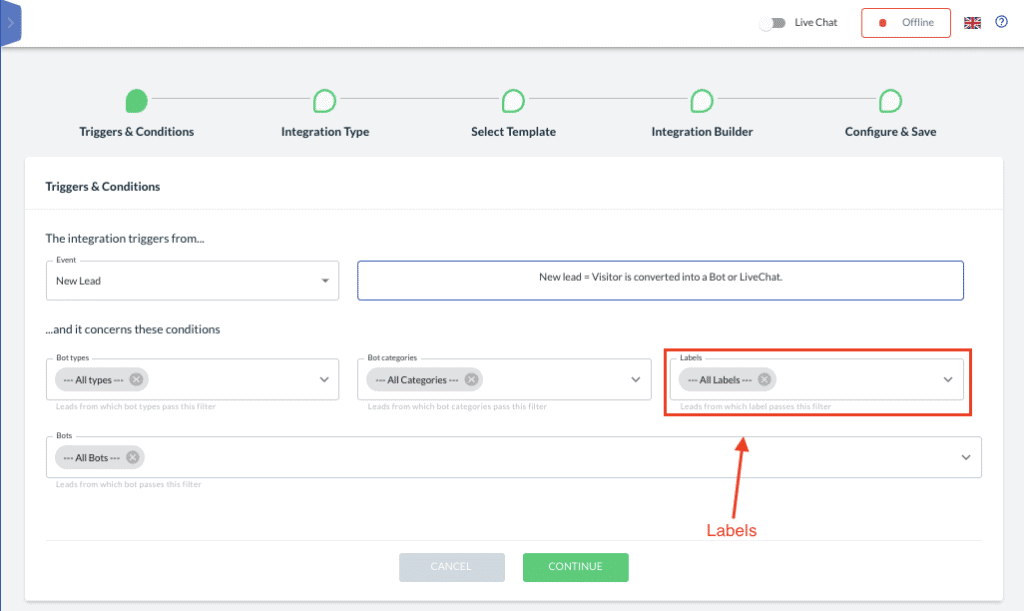Select the Select Template step
The height and width of the screenshot is (611, 1024).
pos(513,100)
